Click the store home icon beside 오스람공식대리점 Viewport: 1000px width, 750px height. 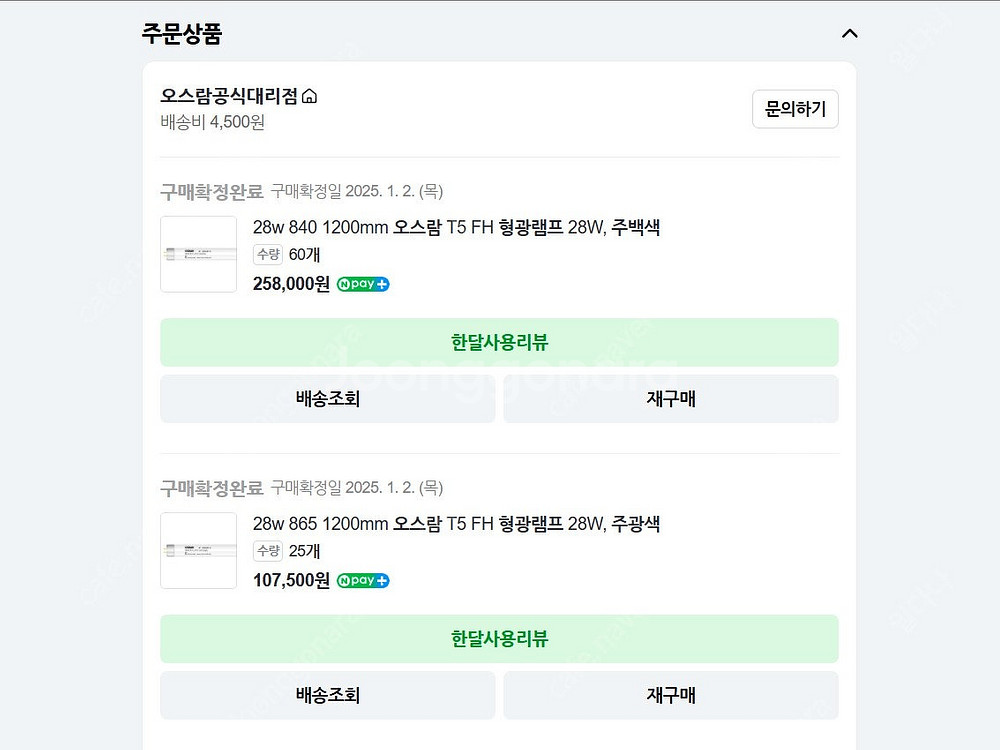310,97
